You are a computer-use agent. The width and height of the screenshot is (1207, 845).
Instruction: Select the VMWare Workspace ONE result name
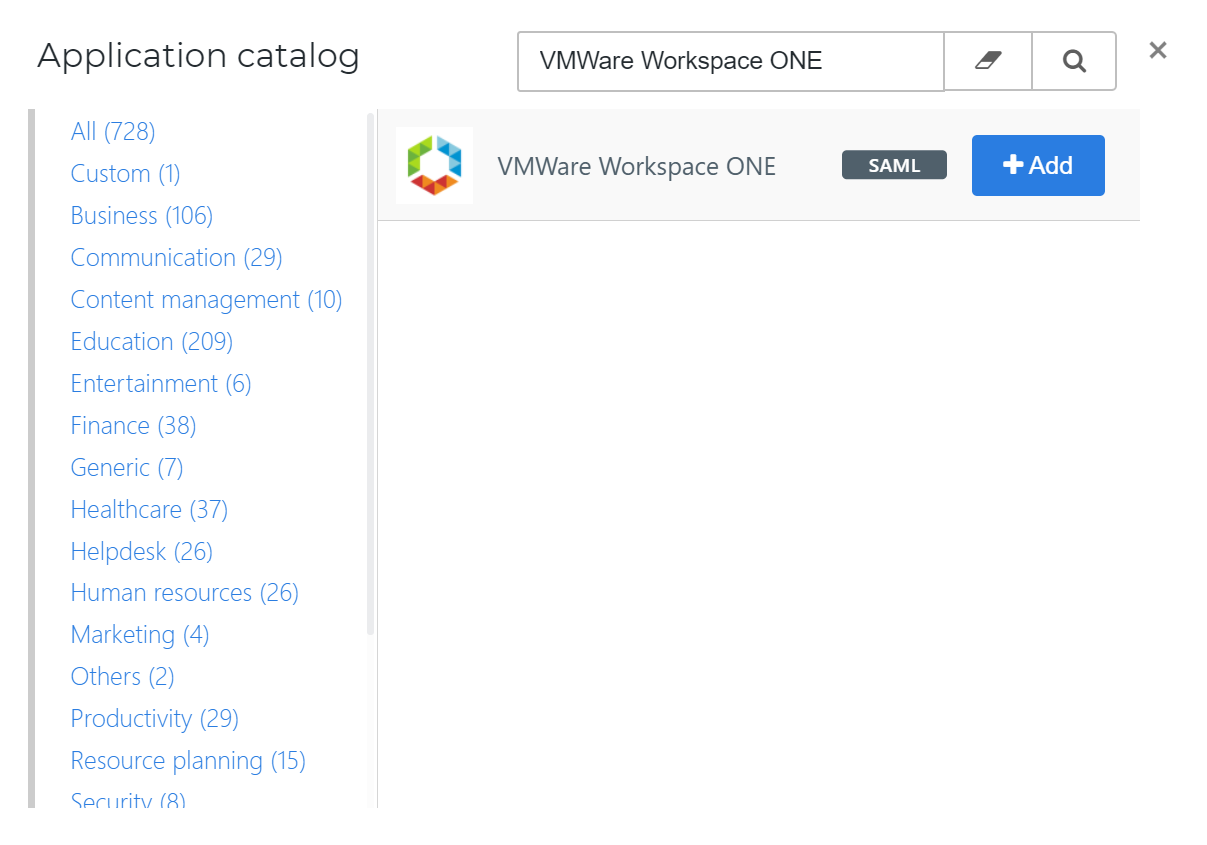click(x=637, y=166)
